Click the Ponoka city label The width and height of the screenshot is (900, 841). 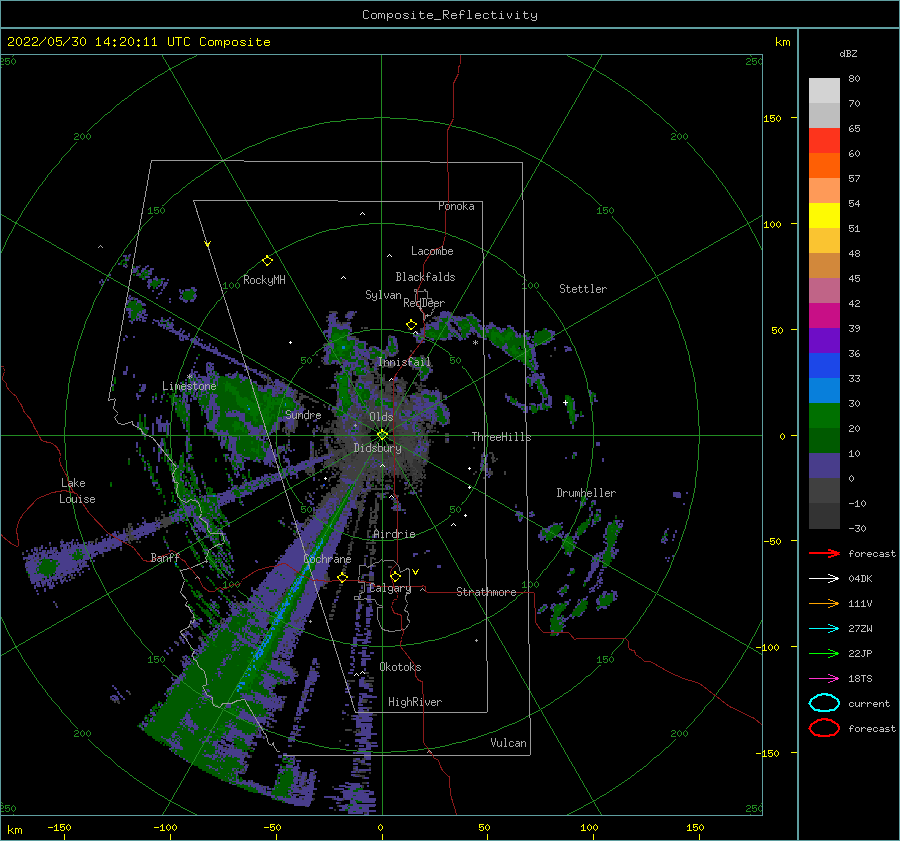point(456,206)
